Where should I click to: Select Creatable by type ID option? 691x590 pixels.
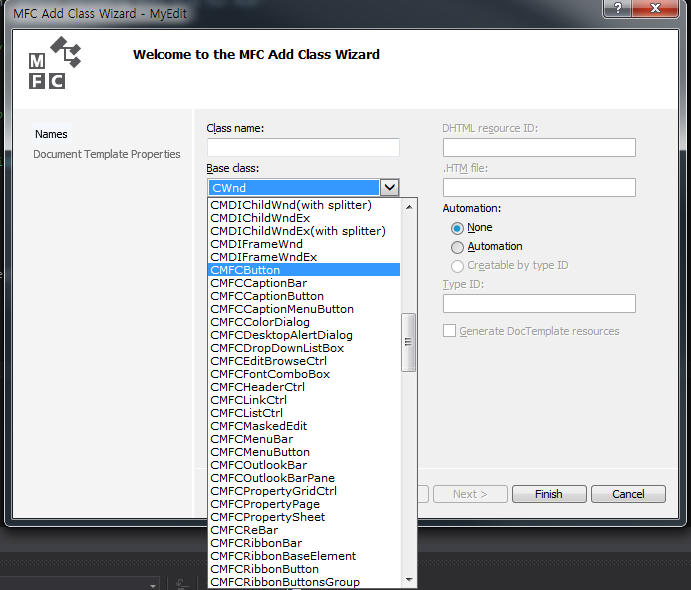457,266
